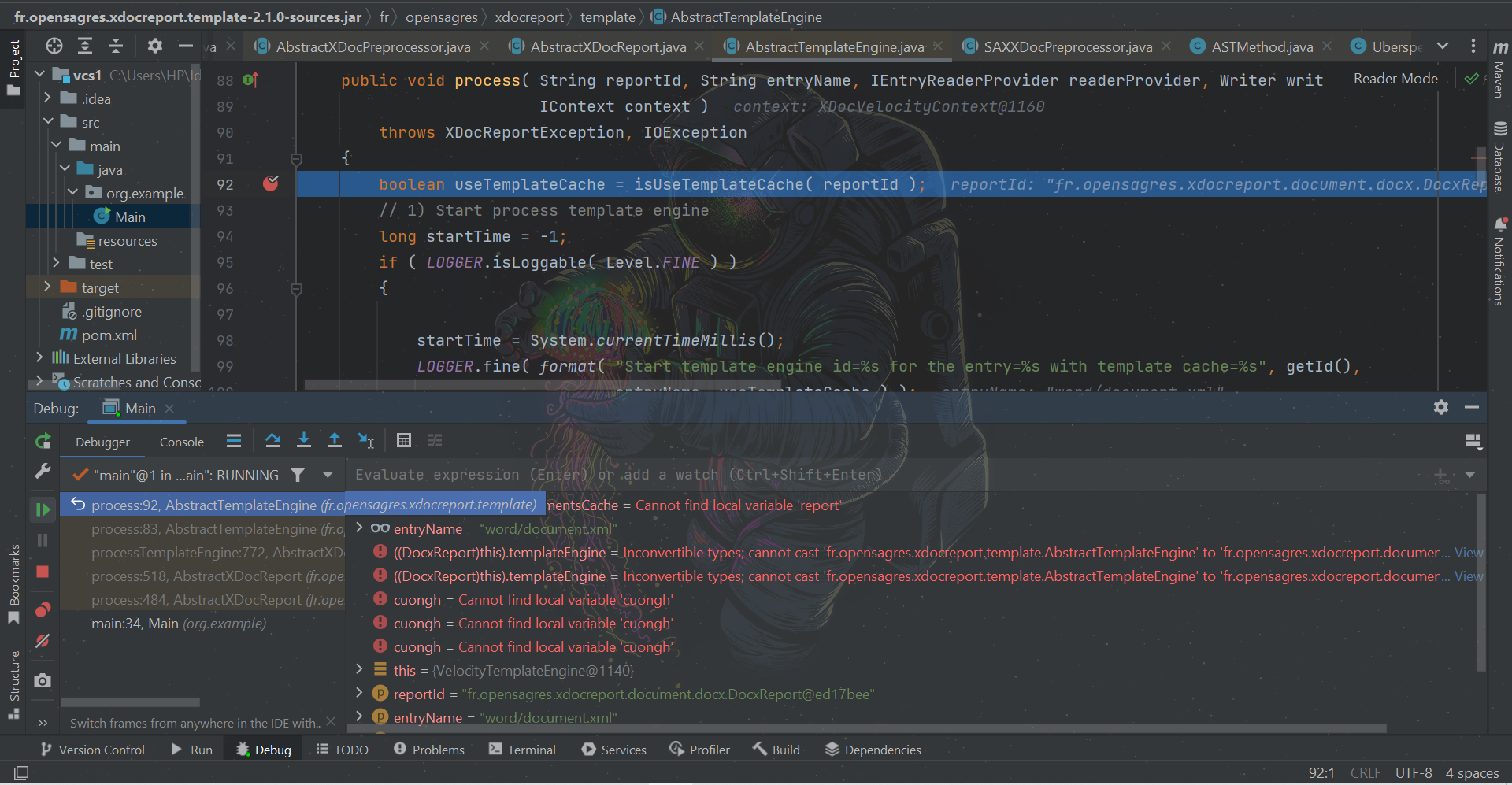This screenshot has width=1512, height=785.
Task: Switch to ASTMethod.java tab
Action: tap(1262, 47)
